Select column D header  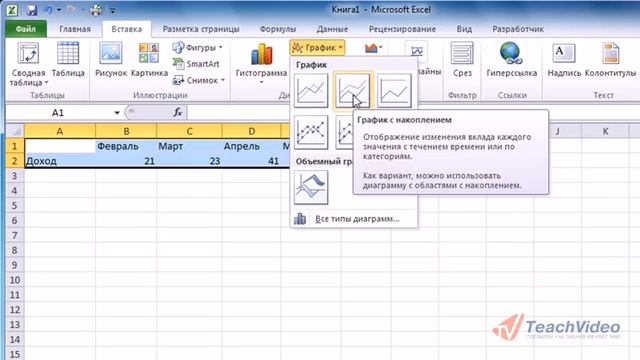click(x=251, y=131)
